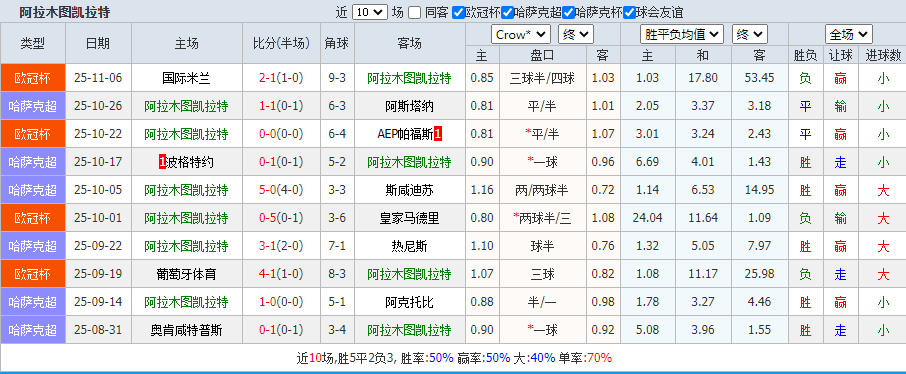Open away team AEP帕福斯
906x374 pixels.
click(x=405, y=134)
